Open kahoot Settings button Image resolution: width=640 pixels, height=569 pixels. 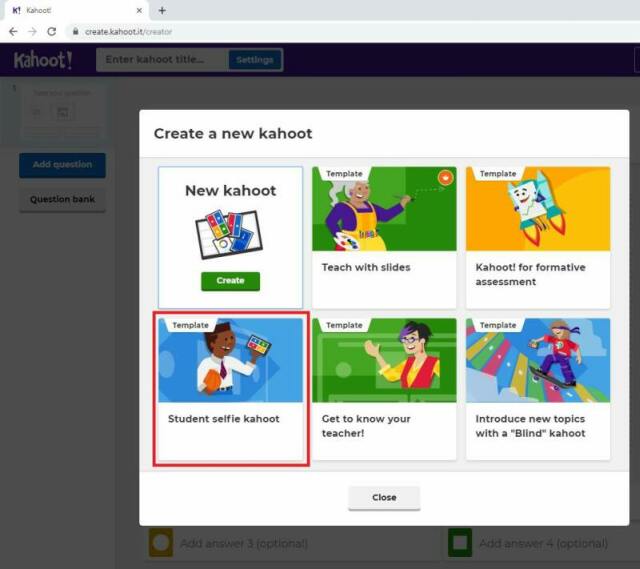pyautogui.click(x=254, y=60)
